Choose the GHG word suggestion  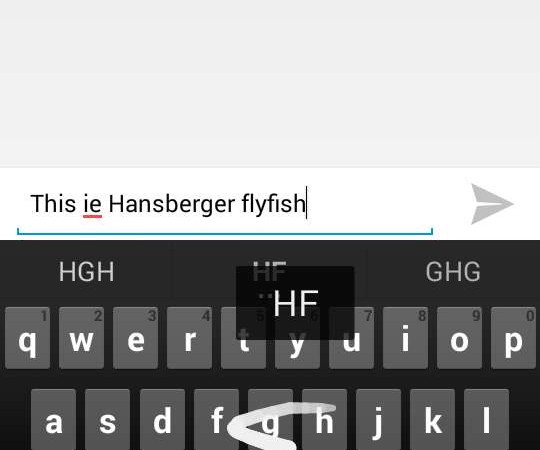point(453,272)
